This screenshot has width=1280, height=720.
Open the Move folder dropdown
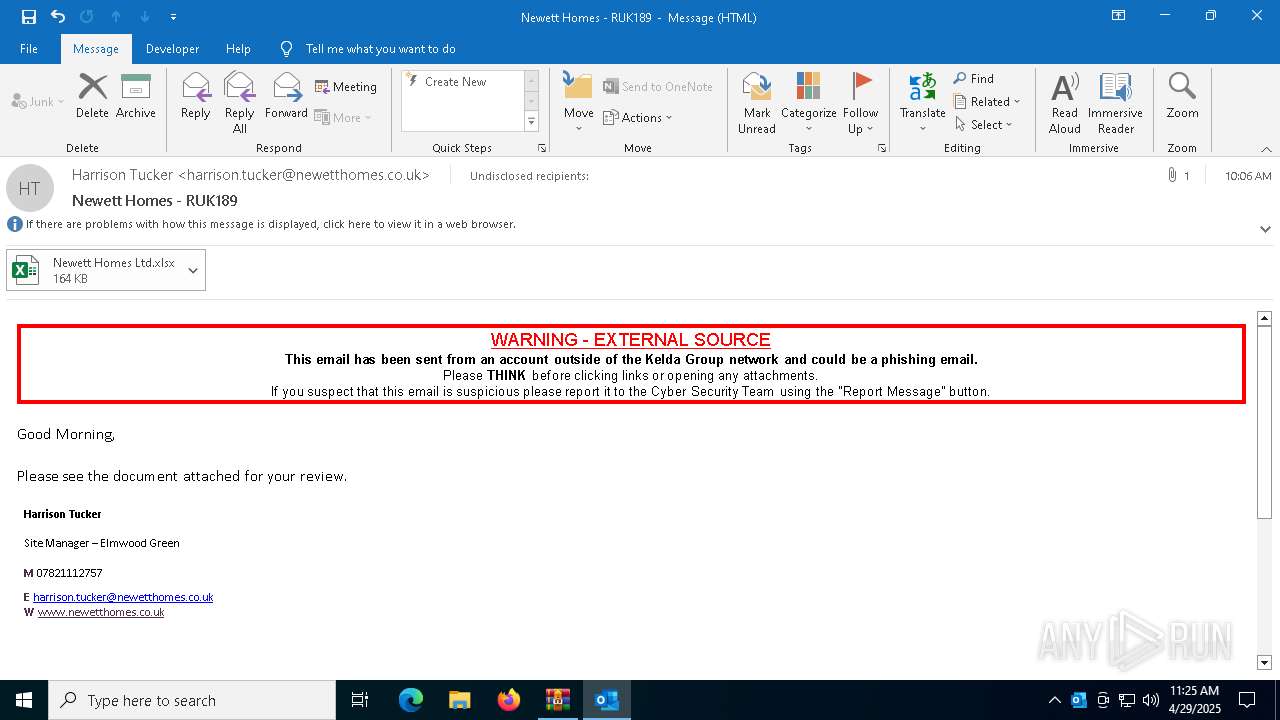tap(579, 102)
